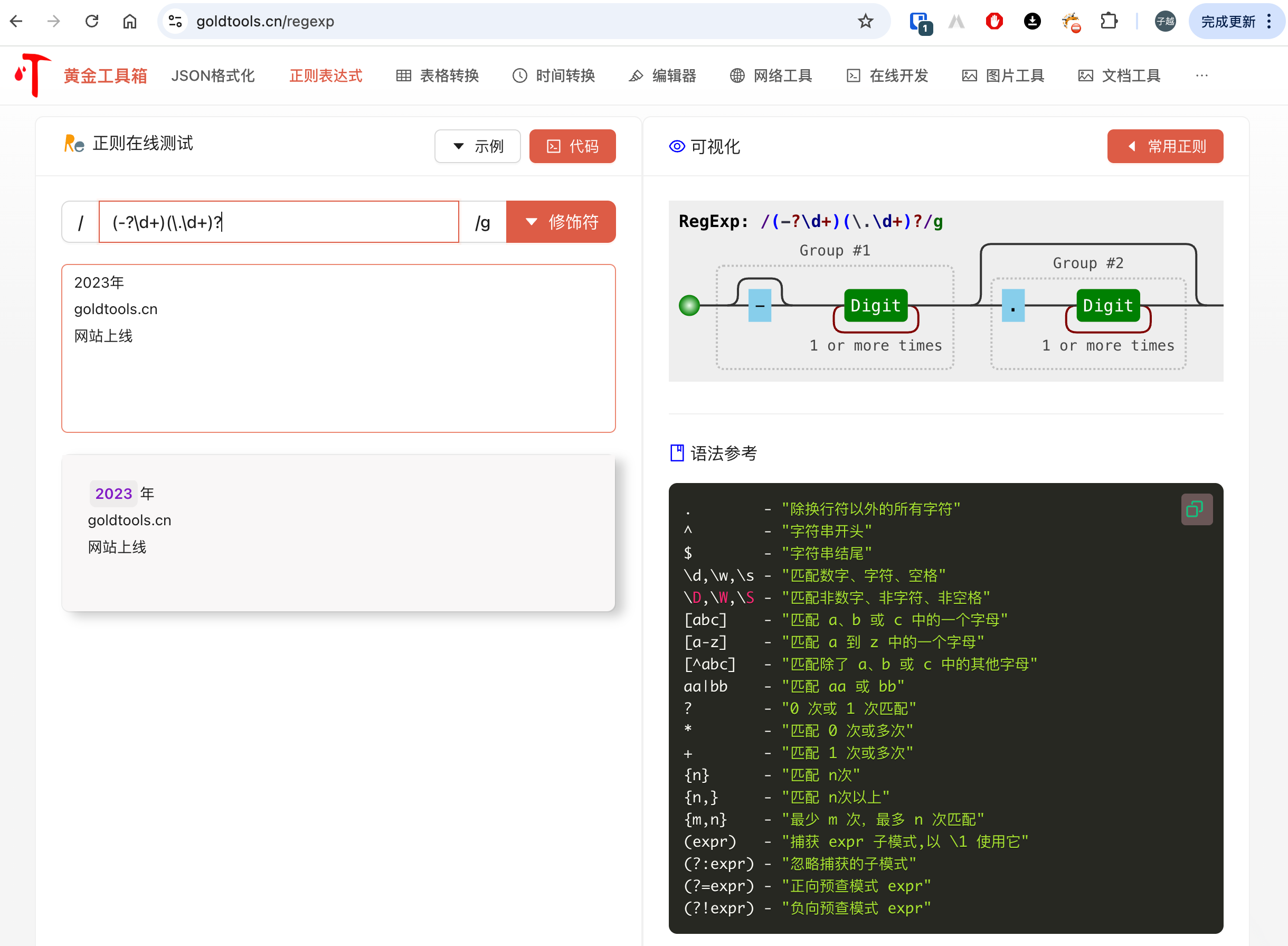Open the 常用正则 common regex panel
This screenshot has height=946, width=1288.
click(x=1165, y=146)
